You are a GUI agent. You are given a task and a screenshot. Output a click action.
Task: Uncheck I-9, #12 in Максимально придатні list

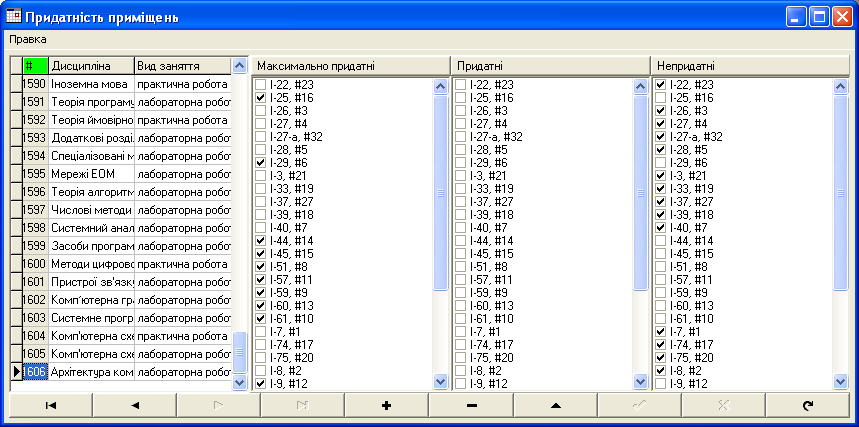(x=261, y=384)
